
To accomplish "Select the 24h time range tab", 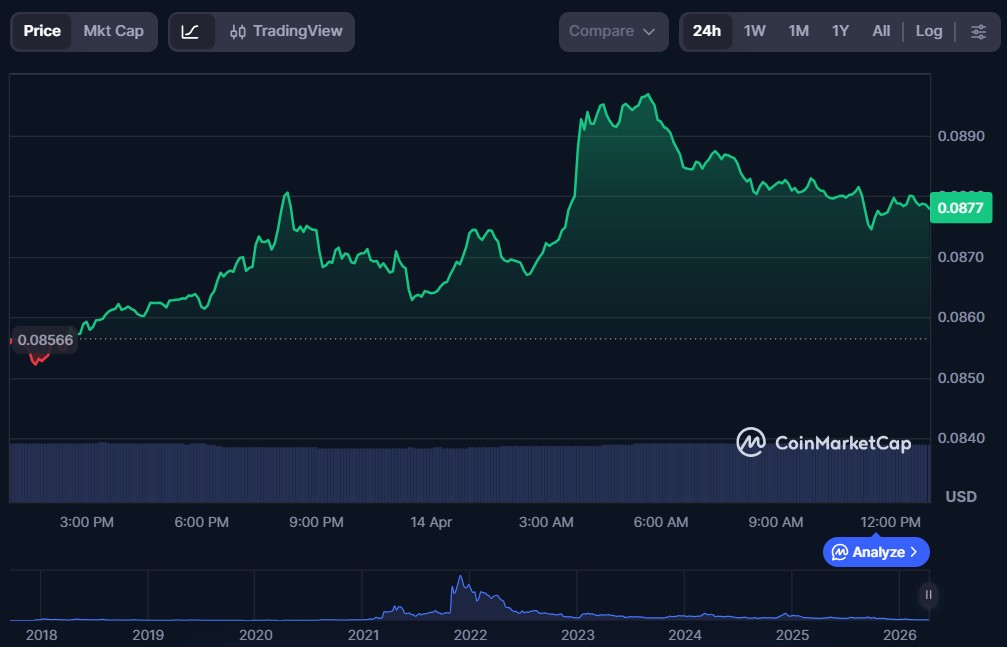I will pos(706,31).
